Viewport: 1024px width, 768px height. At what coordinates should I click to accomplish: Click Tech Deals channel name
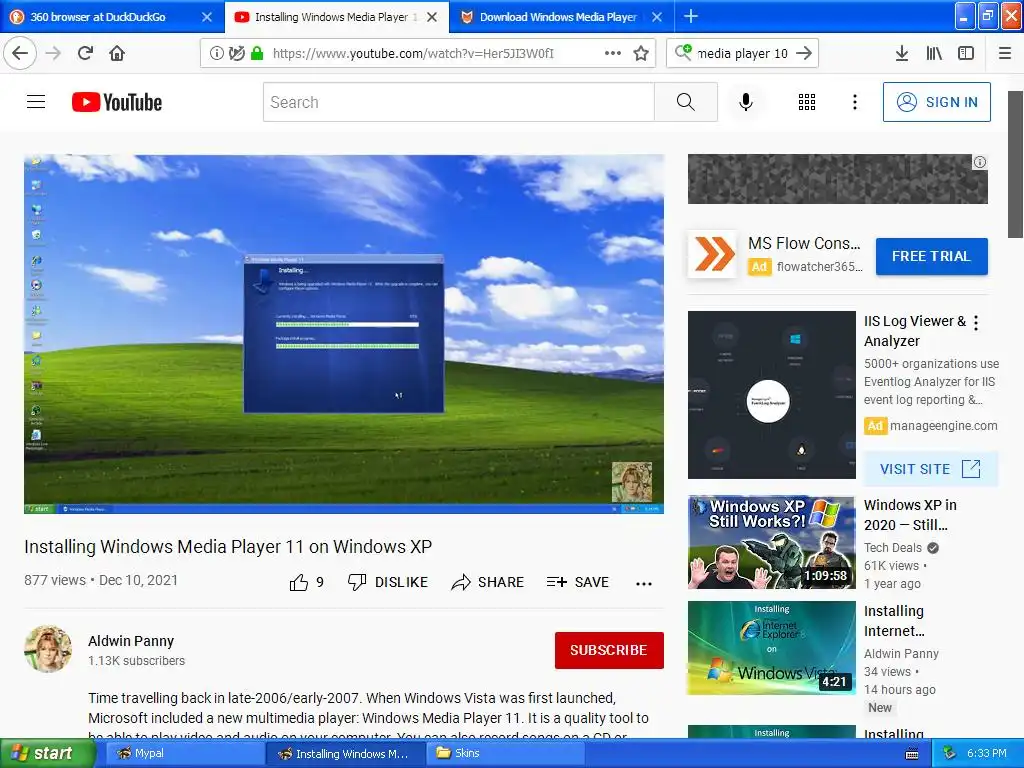[892, 548]
